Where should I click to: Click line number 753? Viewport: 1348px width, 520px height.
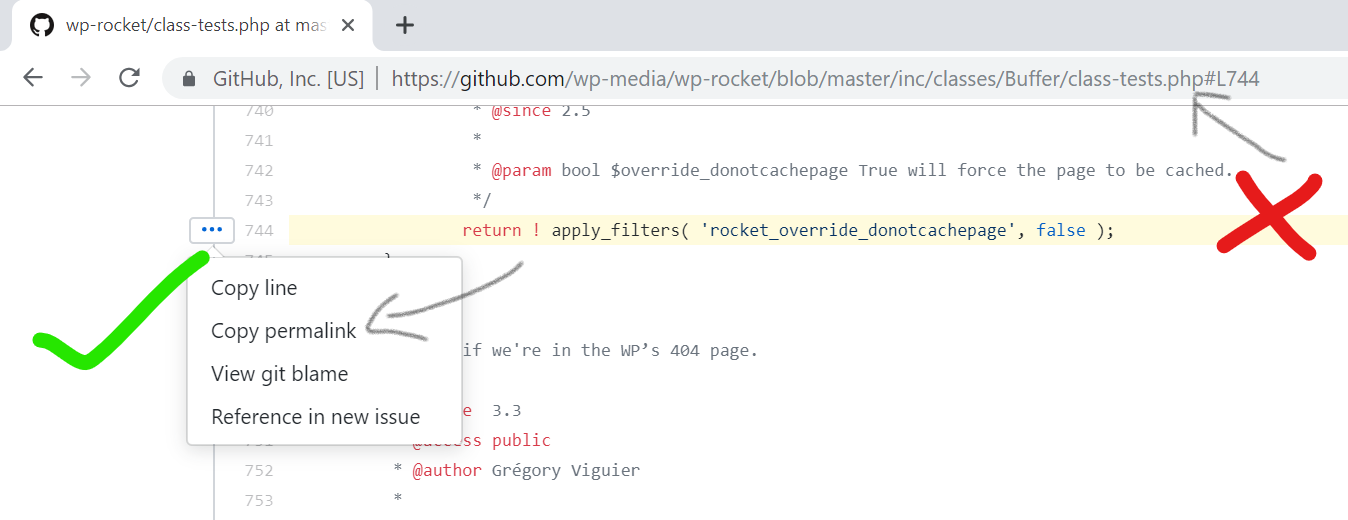click(259, 500)
